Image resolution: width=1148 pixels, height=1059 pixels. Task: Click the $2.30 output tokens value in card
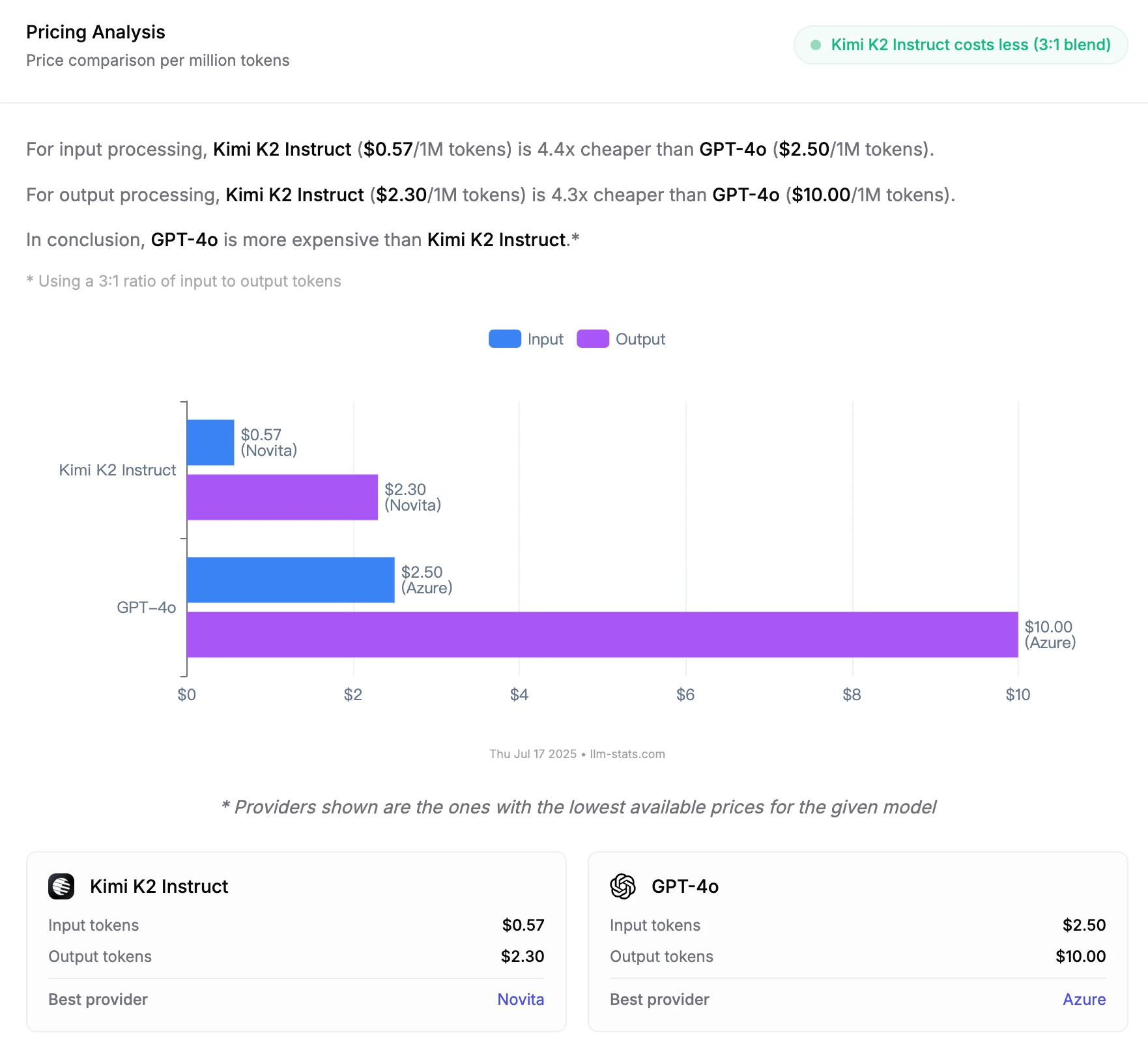coord(523,956)
